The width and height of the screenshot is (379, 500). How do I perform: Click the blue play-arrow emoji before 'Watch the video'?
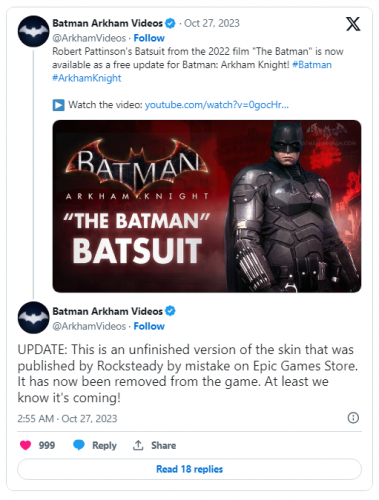tap(58, 105)
